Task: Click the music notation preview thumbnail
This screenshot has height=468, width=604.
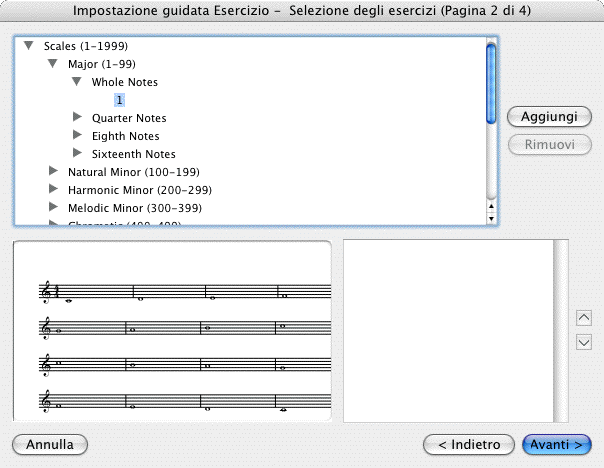Action: tap(172, 331)
